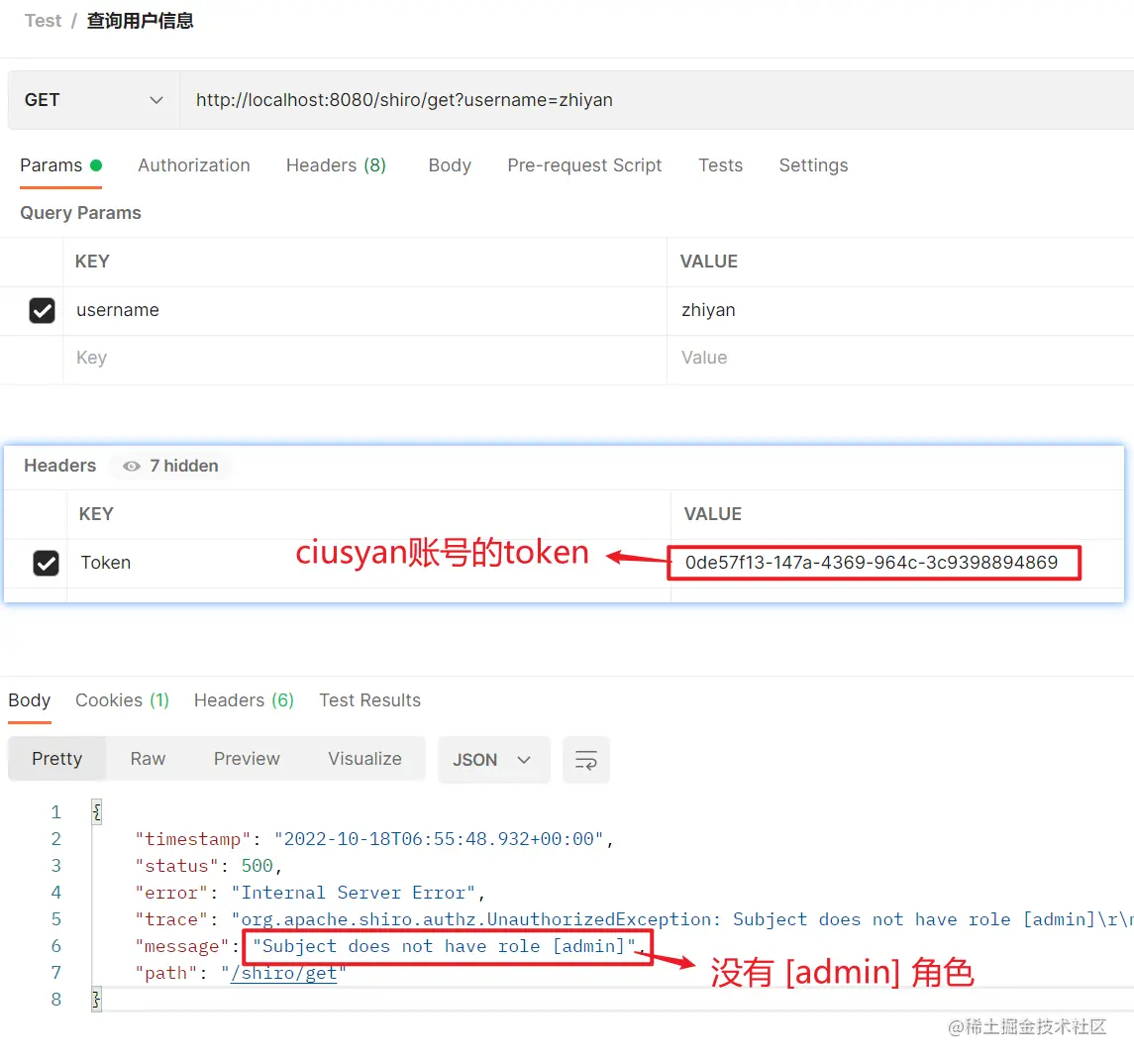
Task: Collapse the JSON object at line 1
Action: click(97, 811)
